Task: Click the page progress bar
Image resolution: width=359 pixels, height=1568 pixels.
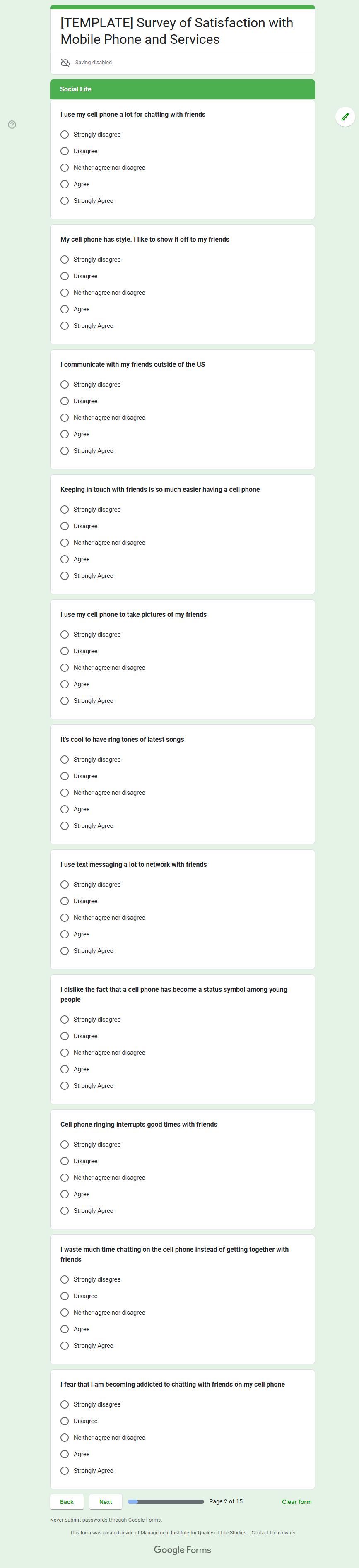Action: click(x=166, y=1502)
